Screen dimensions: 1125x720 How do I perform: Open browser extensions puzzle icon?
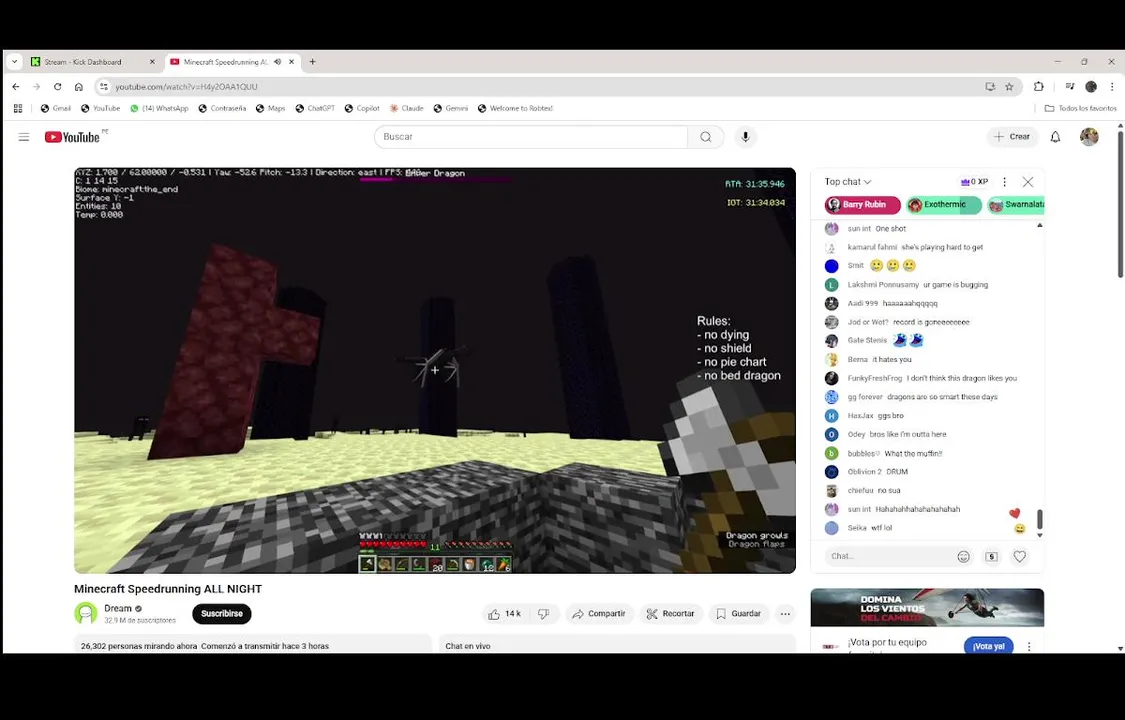1038,87
